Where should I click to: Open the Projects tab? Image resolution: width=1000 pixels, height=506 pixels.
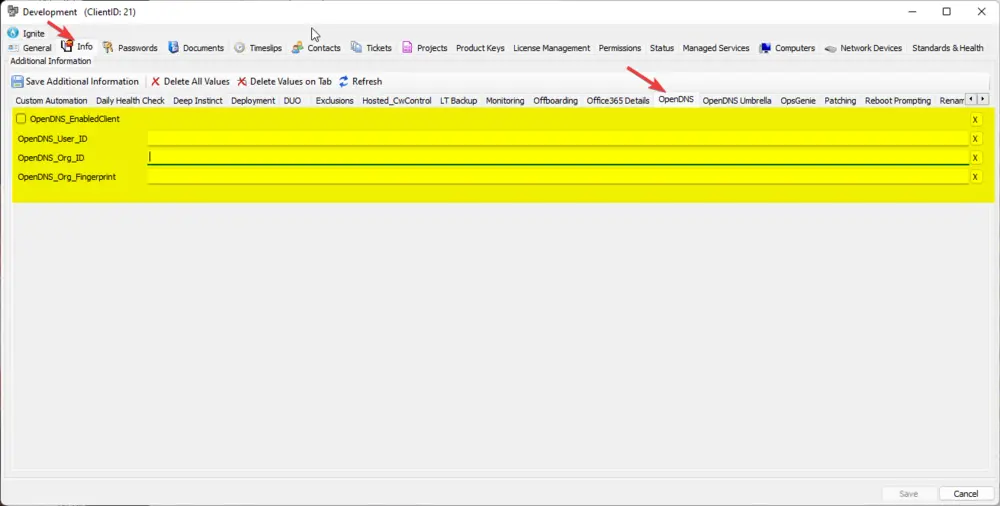click(x=425, y=48)
